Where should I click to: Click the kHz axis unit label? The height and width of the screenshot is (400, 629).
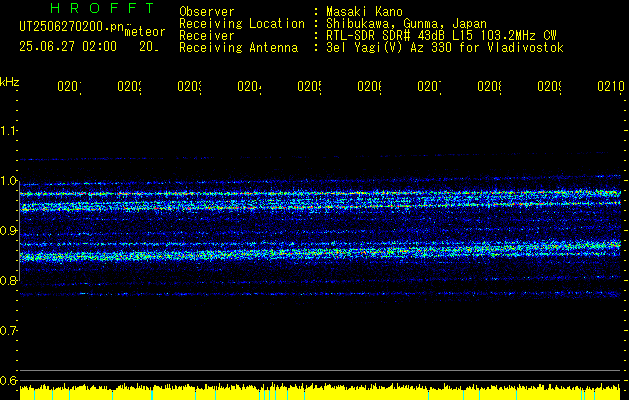point(10,83)
